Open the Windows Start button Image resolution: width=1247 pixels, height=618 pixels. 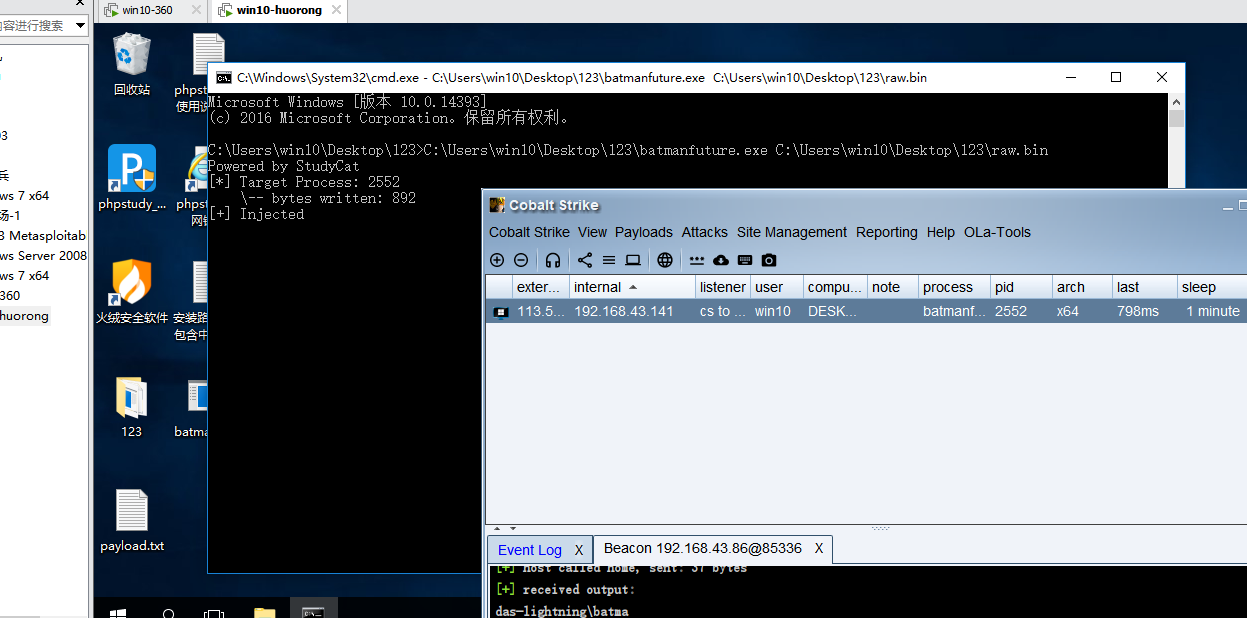point(118,612)
